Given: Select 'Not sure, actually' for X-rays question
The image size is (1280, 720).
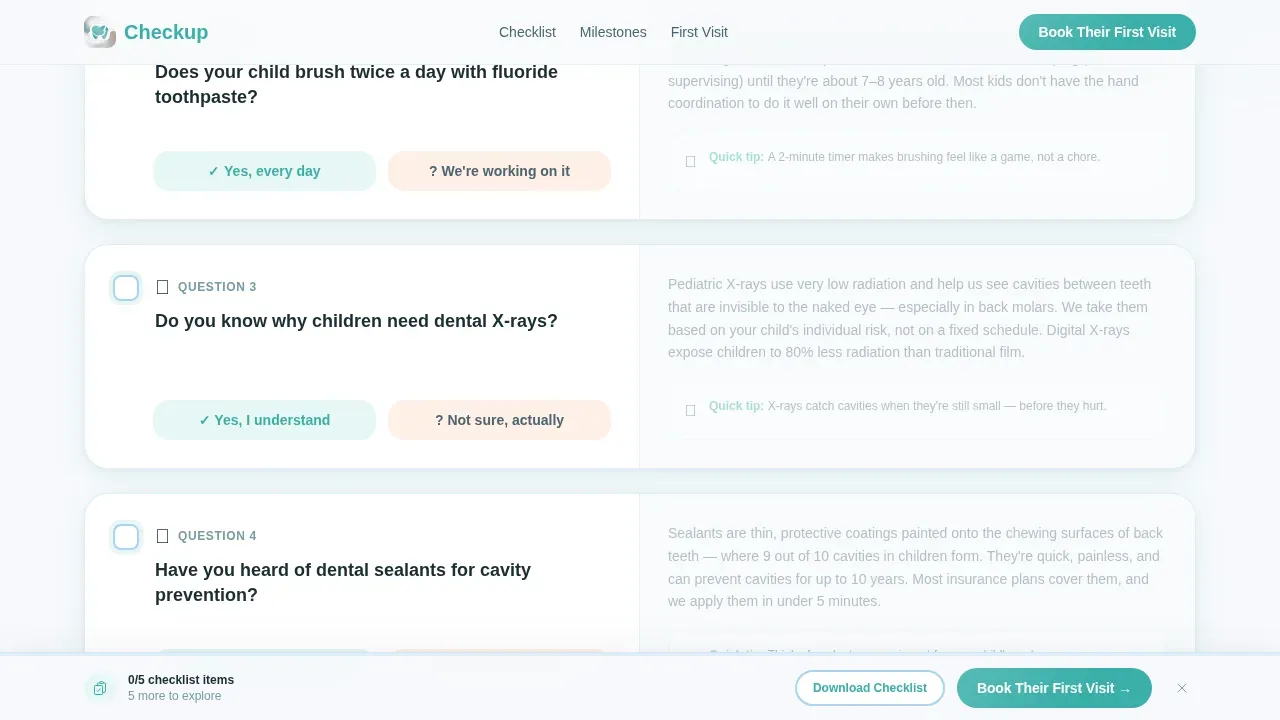Looking at the screenshot, I should coord(499,420).
